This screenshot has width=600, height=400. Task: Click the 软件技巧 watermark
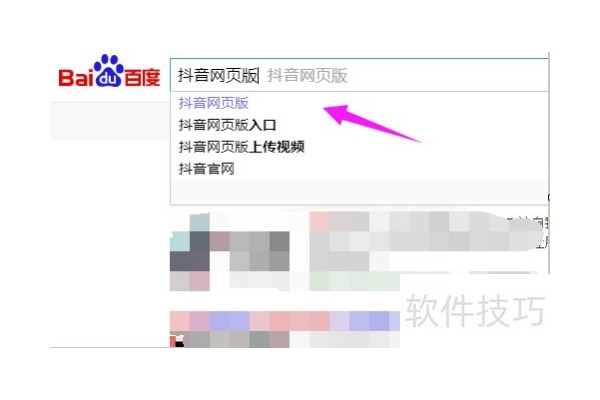pos(475,310)
